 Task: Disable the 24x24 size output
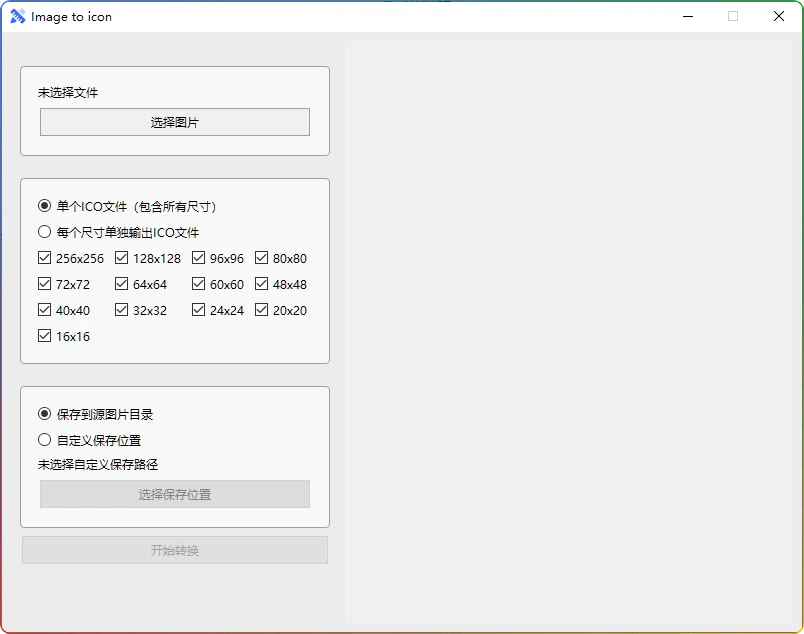point(198,310)
